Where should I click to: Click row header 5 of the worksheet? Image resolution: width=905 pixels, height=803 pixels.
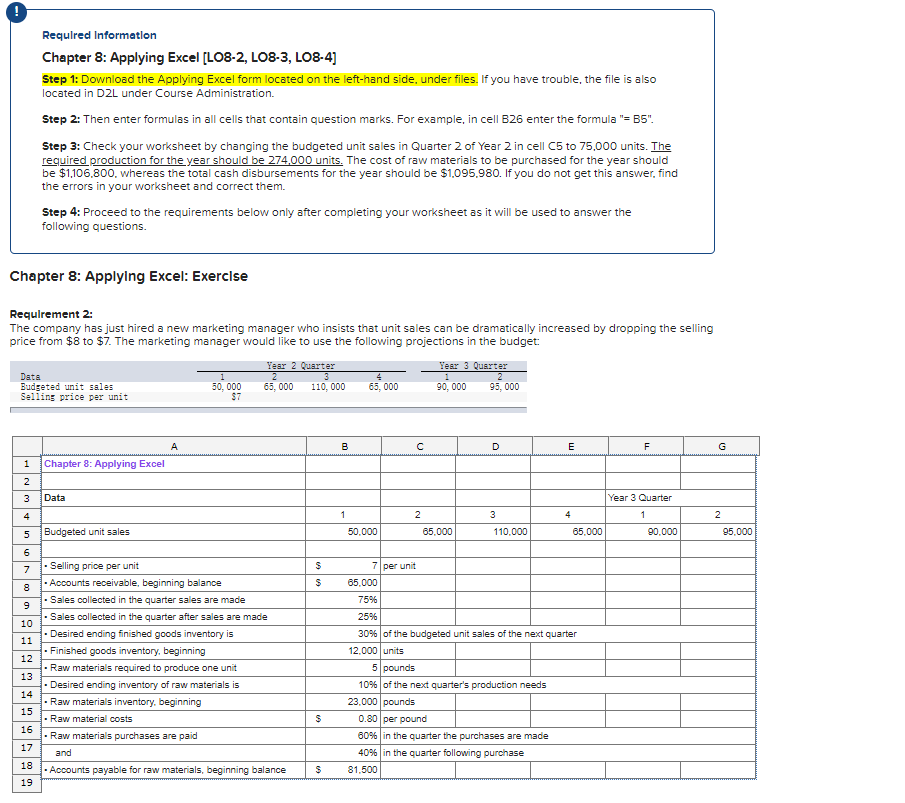pos(25,531)
